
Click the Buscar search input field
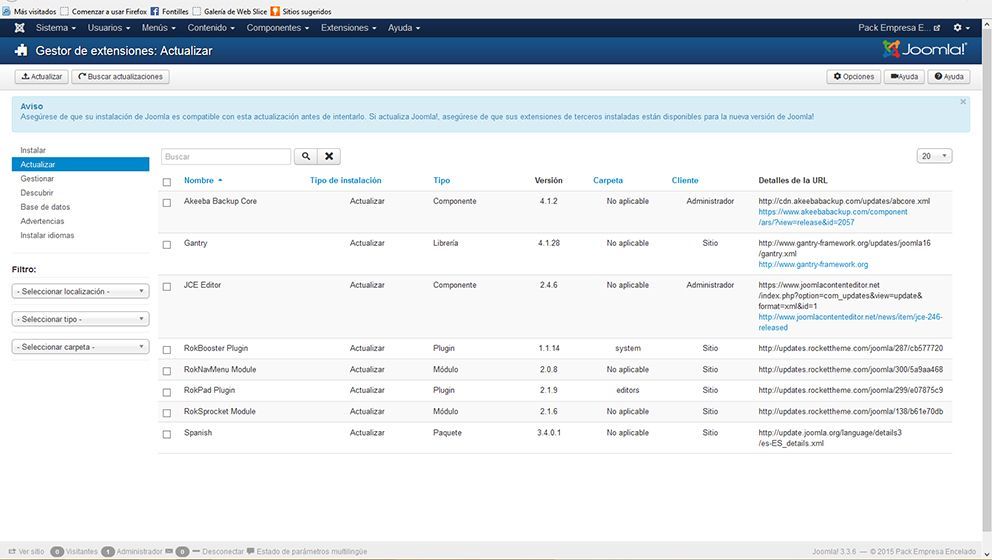(x=226, y=156)
